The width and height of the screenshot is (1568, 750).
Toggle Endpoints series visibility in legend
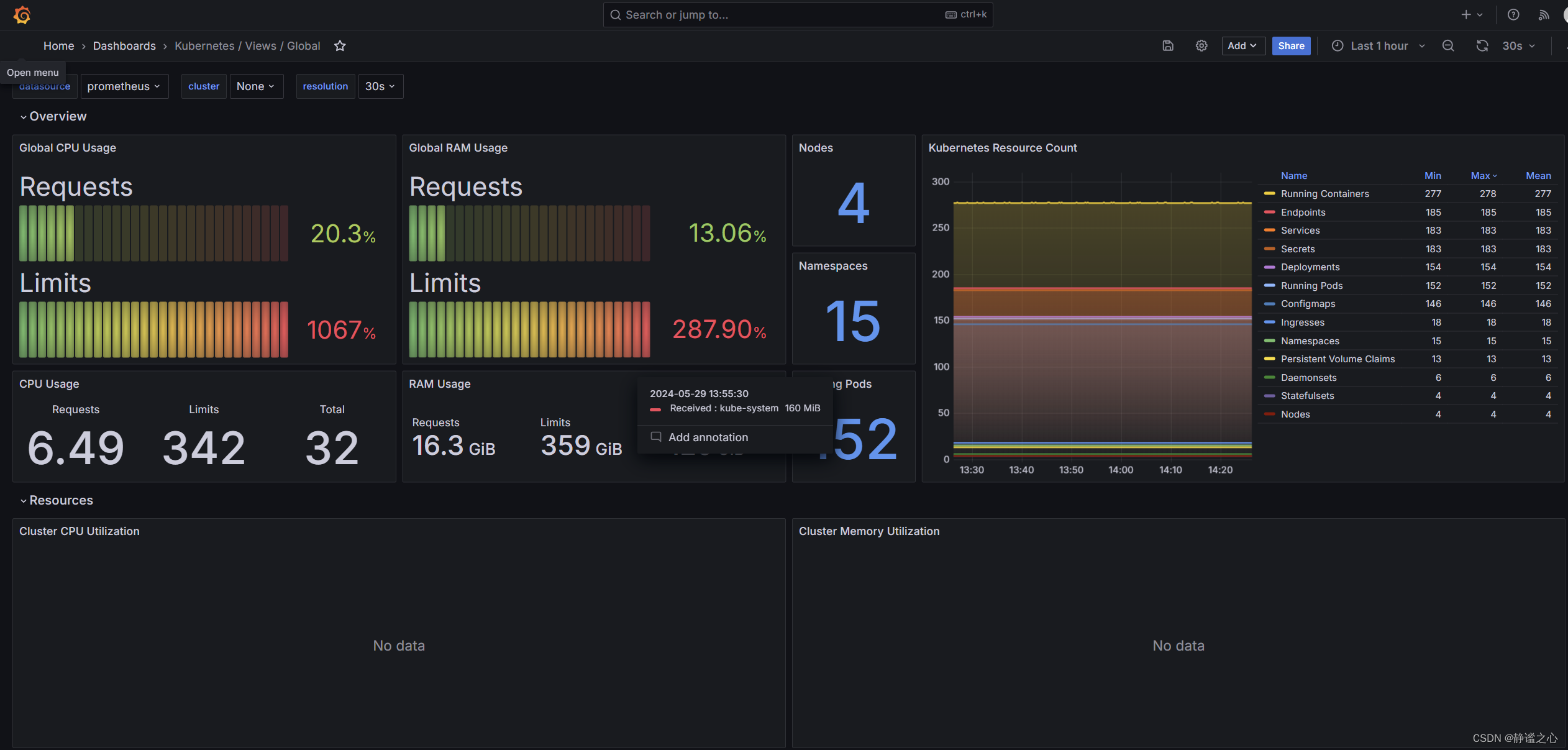(x=1303, y=213)
